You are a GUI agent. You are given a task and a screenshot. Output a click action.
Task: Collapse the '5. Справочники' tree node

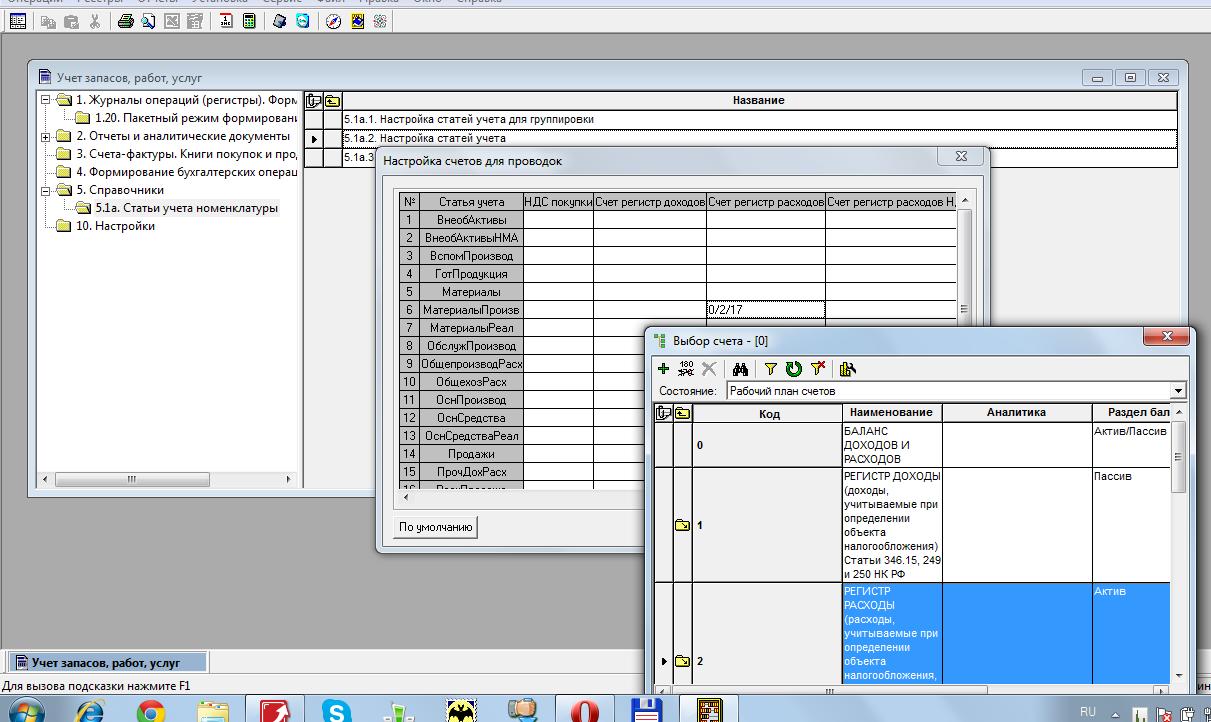[46, 190]
